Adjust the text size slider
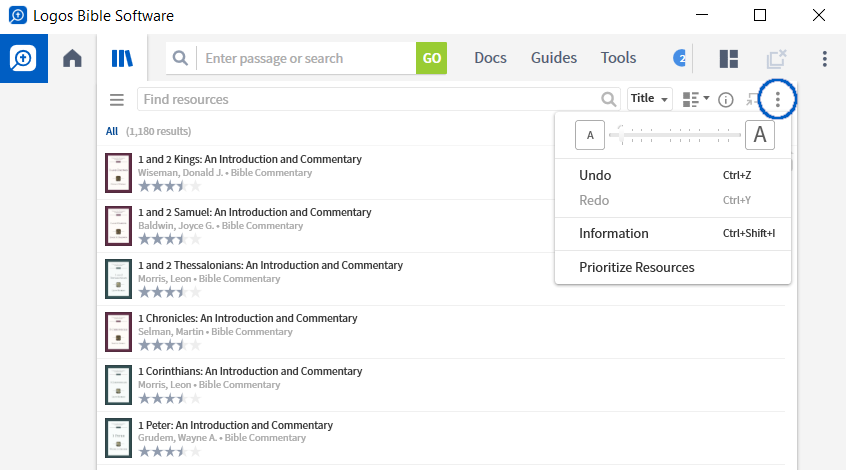This screenshot has width=846, height=470. [674, 135]
